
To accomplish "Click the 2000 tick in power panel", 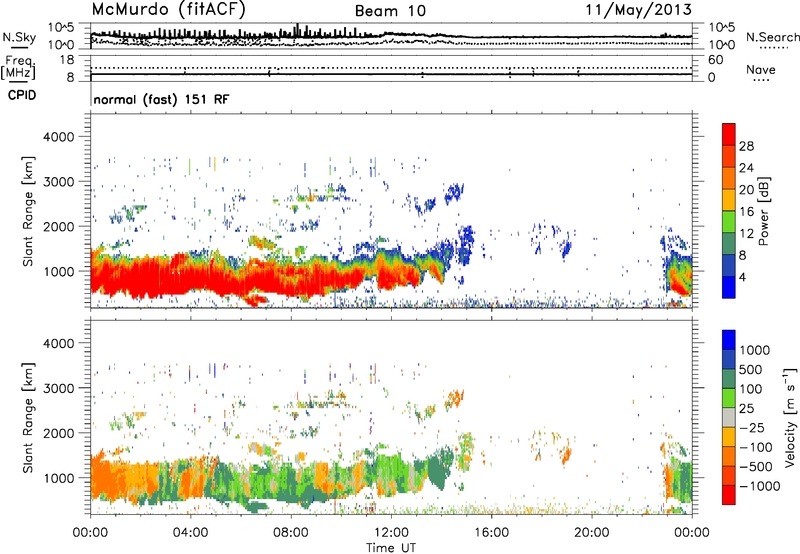I will click(x=58, y=226).
